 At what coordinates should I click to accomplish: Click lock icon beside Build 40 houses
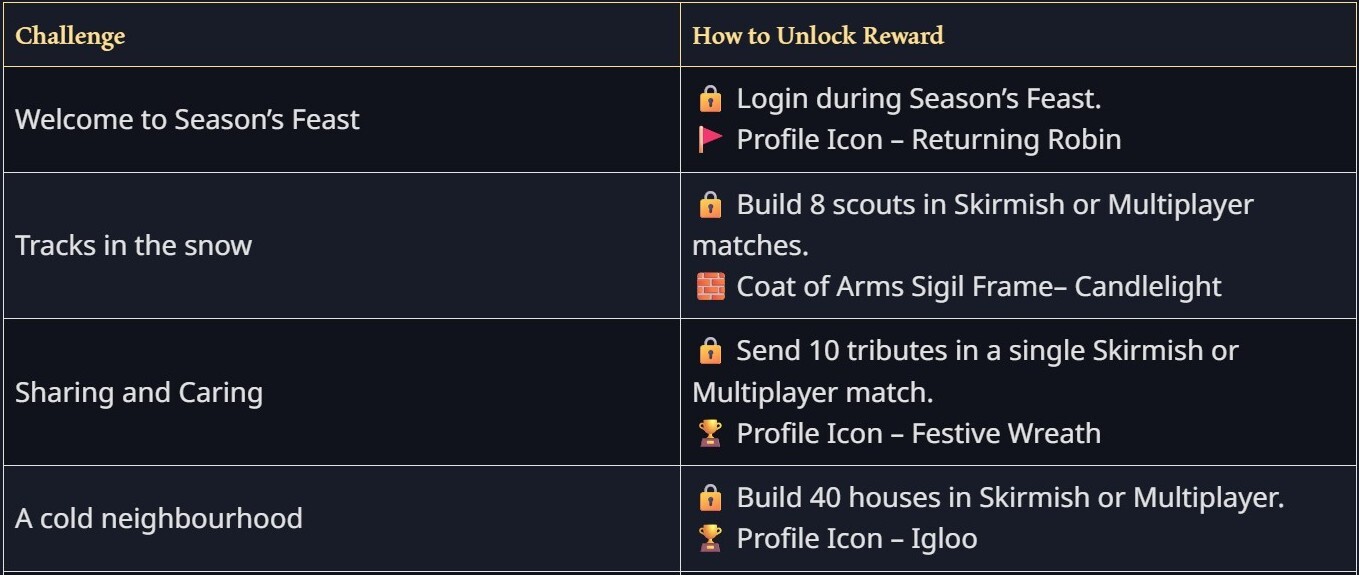click(710, 497)
